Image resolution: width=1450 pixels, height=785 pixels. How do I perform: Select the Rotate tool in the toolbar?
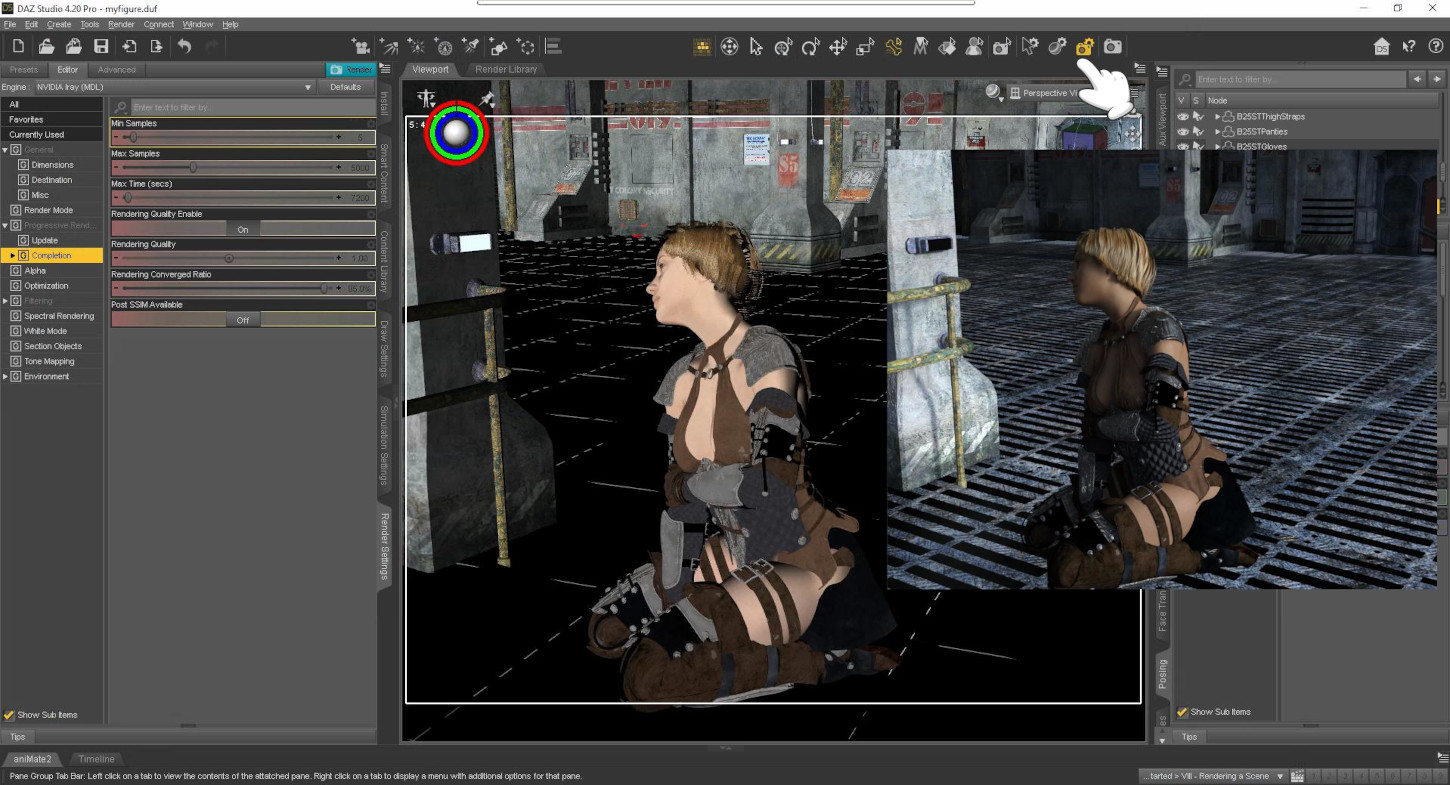point(810,46)
